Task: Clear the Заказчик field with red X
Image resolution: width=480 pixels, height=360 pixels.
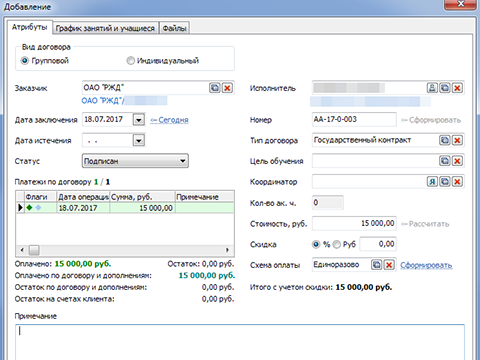Action: pos(227,88)
